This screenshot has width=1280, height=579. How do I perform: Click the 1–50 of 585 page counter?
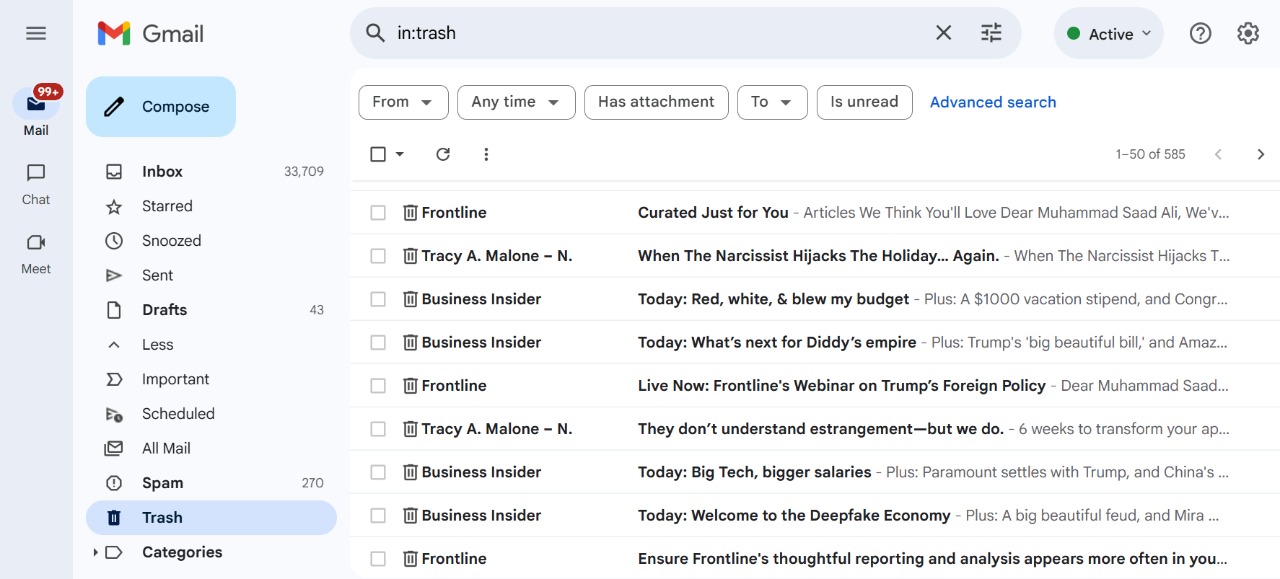tap(1150, 154)
